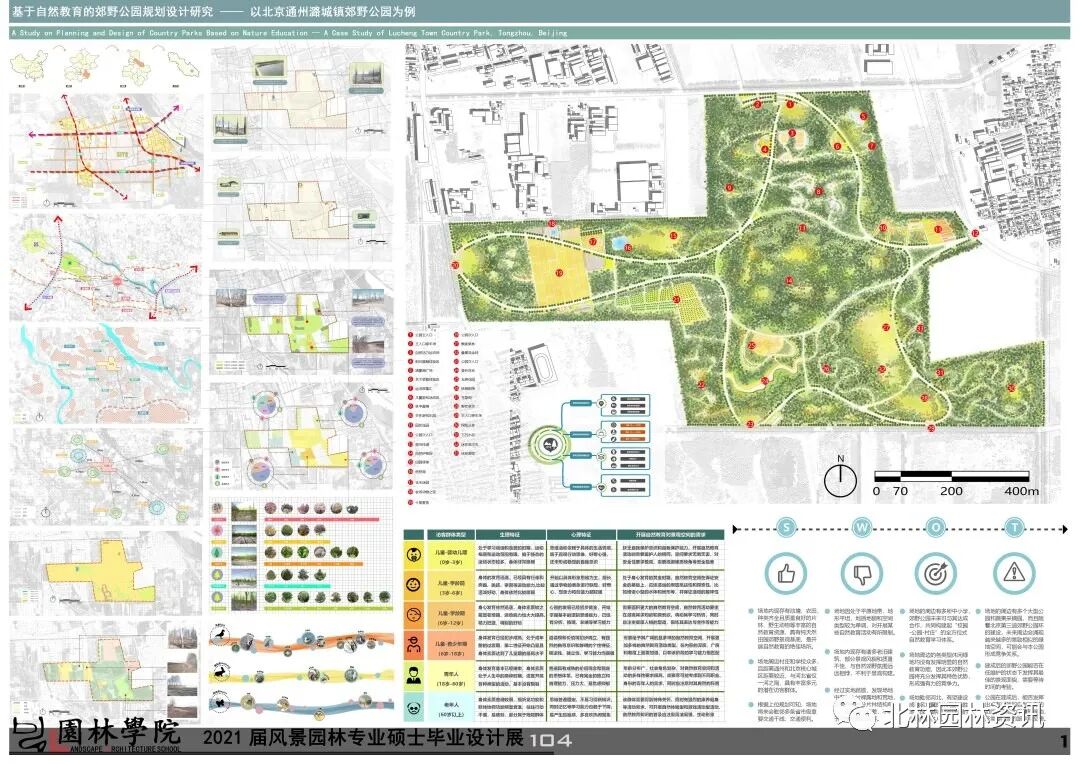Open the orange bird timeline band

pyautogui.click(x=302, y=641)
